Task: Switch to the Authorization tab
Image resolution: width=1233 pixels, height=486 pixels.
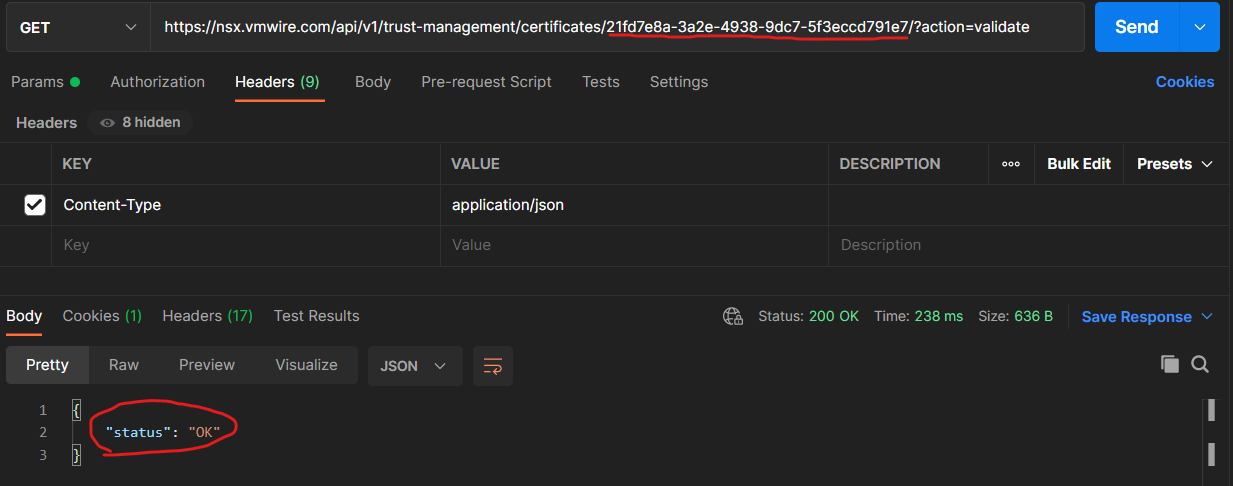Action: [x=157, y=82]
